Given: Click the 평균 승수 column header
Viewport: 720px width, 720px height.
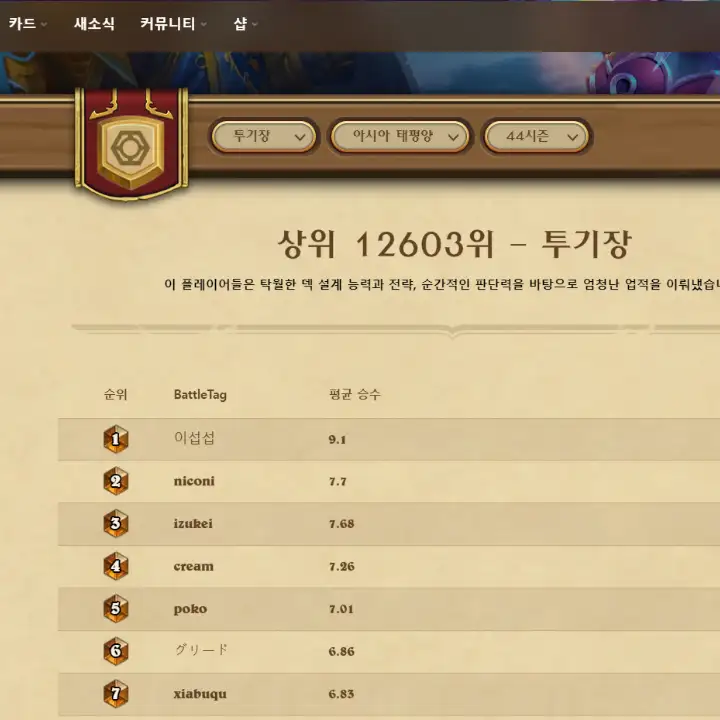Looking at the screenshot, I should point(354,394).
